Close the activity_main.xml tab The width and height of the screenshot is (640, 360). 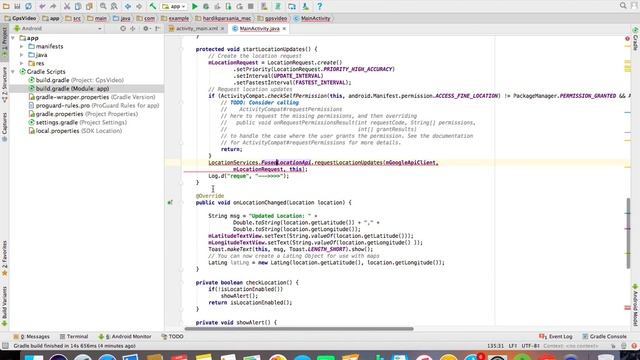click(x=222, y=29)
